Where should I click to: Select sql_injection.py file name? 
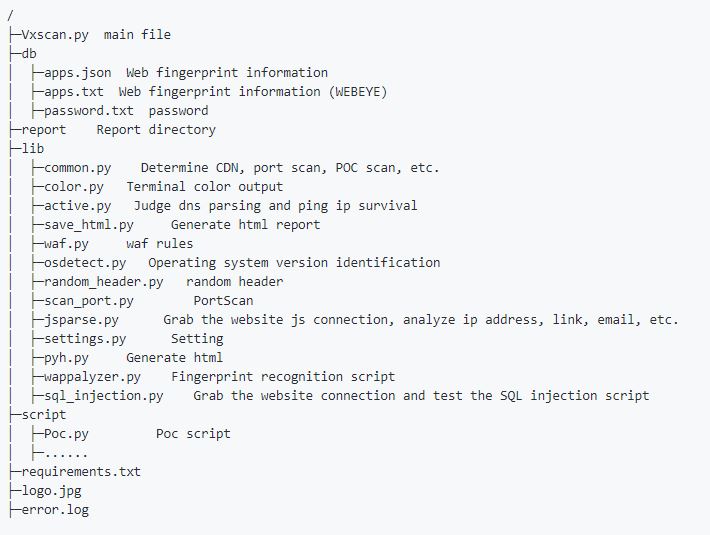tap(104, 396)
